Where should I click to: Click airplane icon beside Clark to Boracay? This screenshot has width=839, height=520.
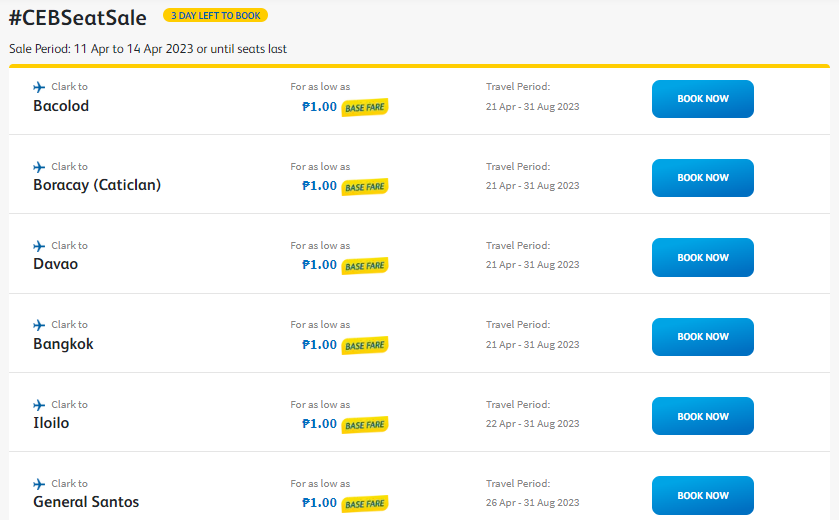pyautogui.click(x=39, y=167)
